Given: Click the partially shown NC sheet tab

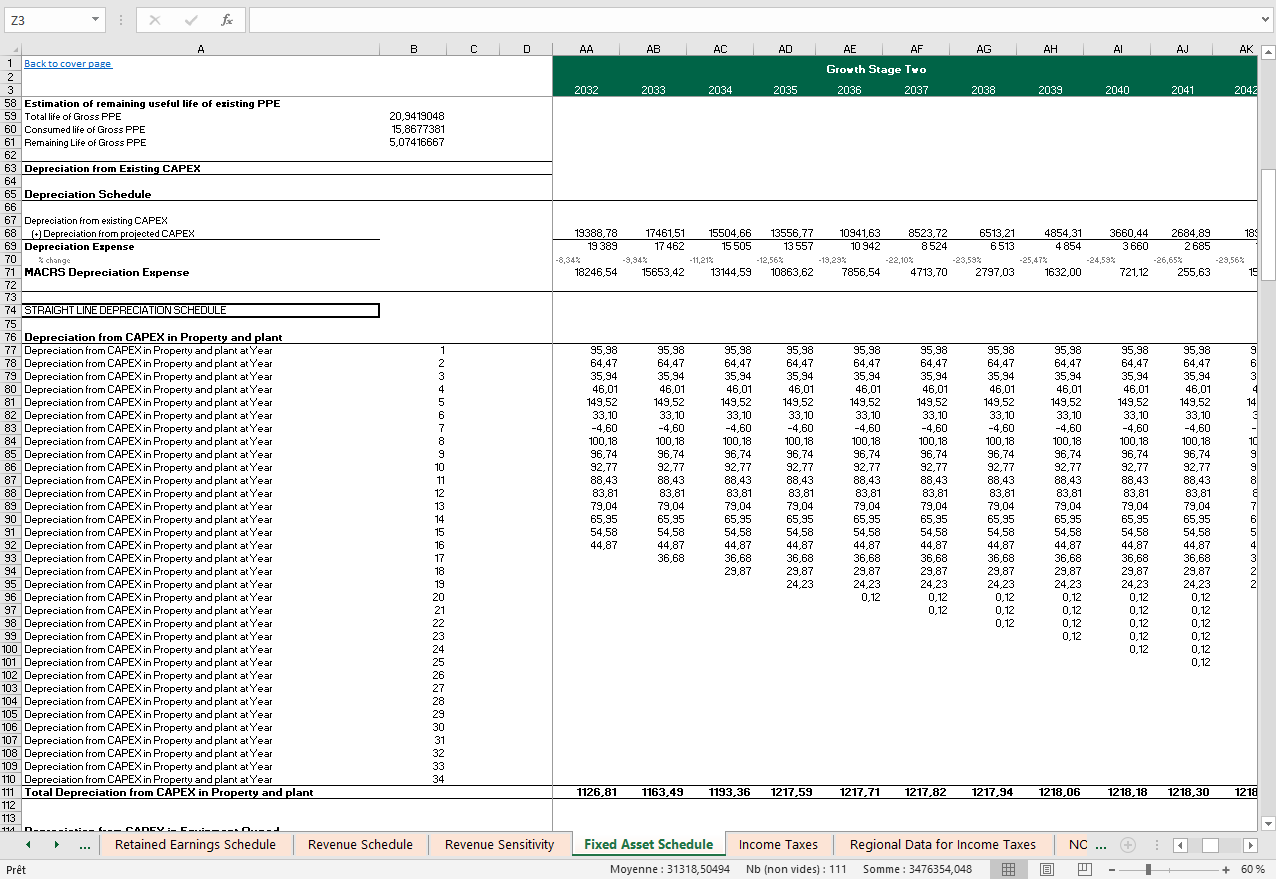Looking at the screenshot, I should tap(1078, 845).
